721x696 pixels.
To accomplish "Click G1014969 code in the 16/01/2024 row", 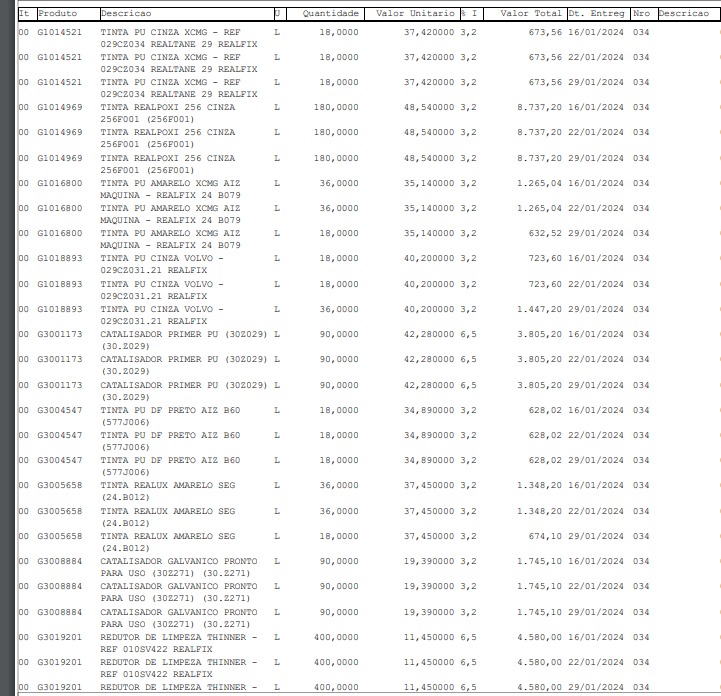I will pos(60,107).
